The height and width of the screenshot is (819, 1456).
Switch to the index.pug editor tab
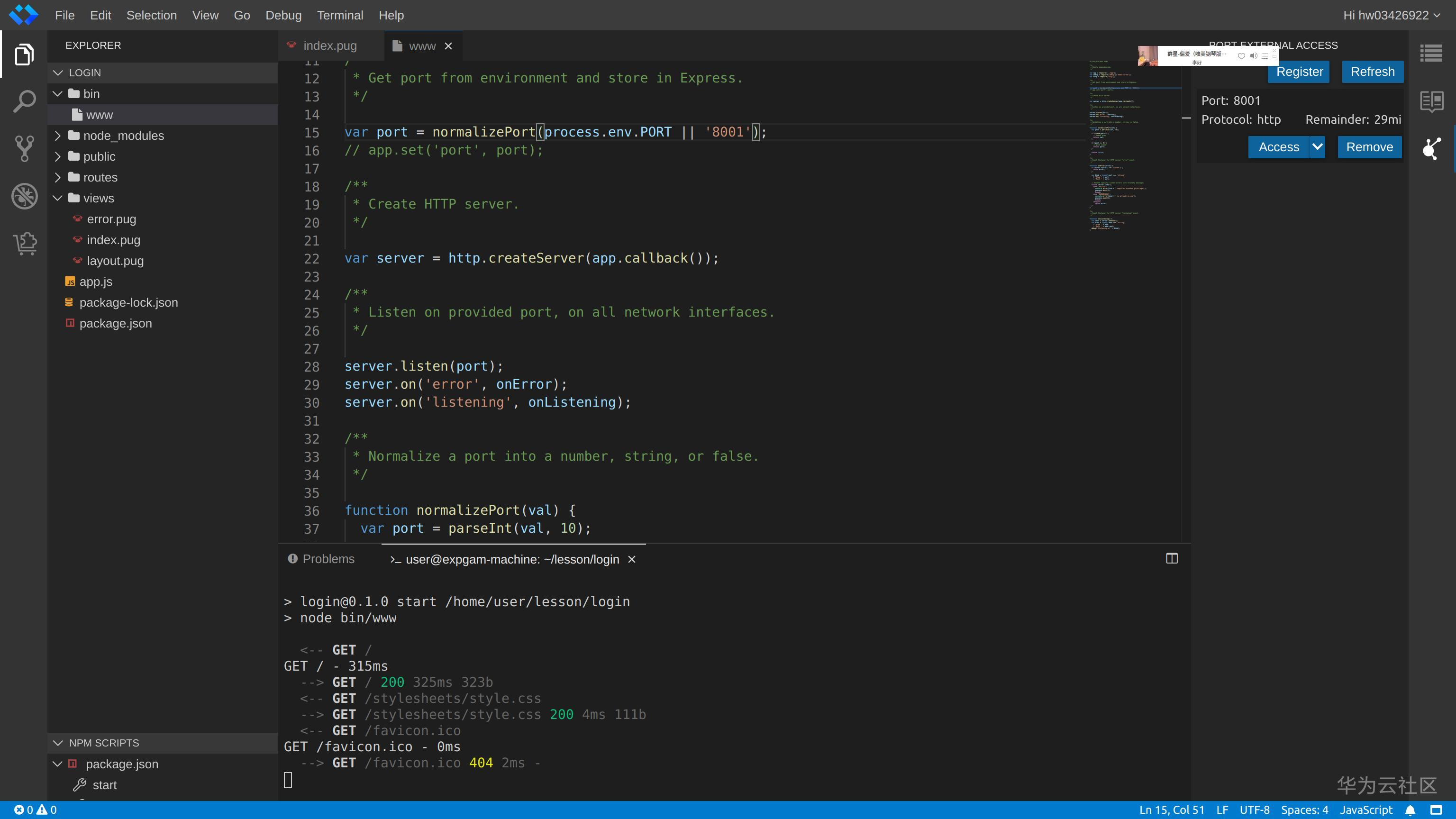(329, 46)
